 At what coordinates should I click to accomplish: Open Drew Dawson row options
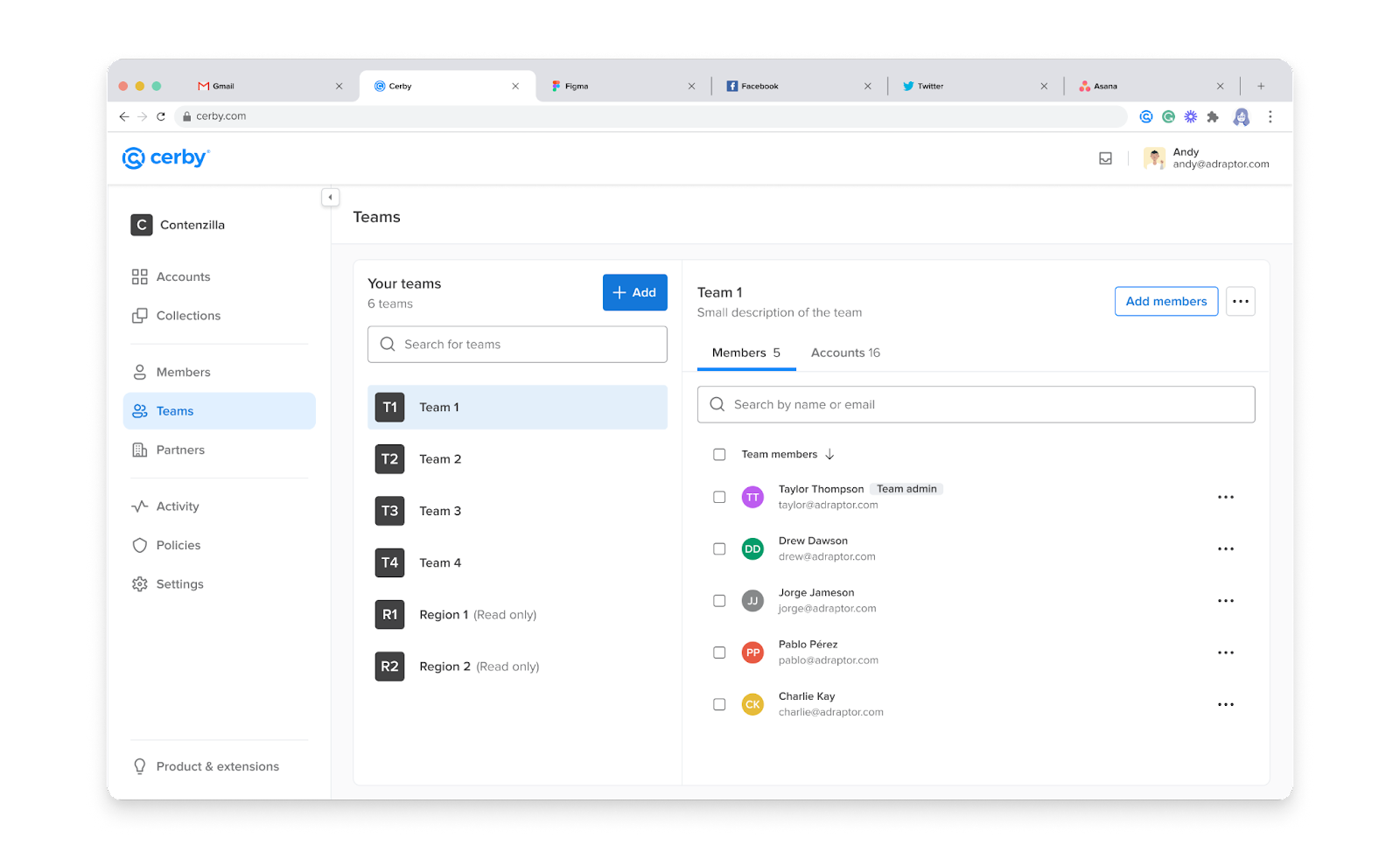(1226, 548)
